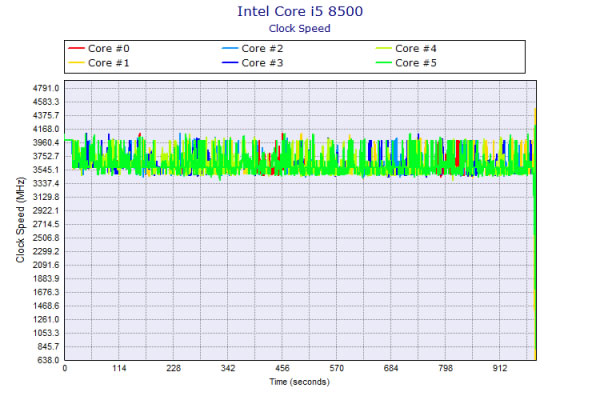The image size is (600, 400).
Task: Click the 1261.0 y-axis value
Action: point(46,319)
